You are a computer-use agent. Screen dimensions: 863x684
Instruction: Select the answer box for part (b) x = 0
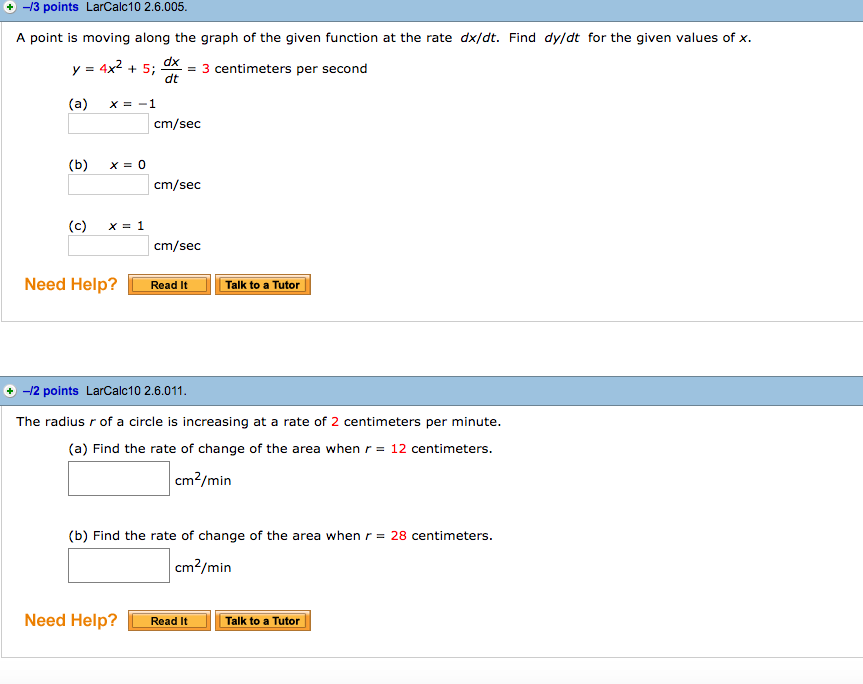[x=107, y=184]
